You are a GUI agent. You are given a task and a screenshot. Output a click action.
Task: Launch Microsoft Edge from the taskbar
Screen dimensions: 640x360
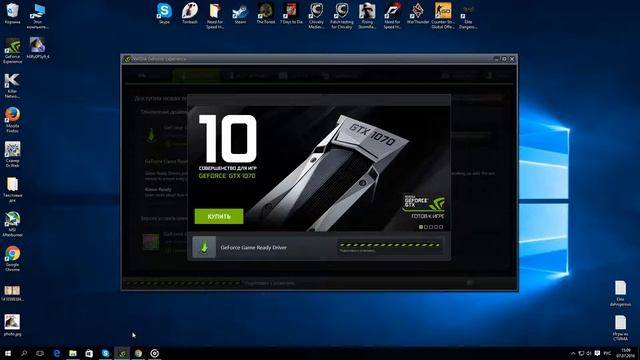[57, 353]
